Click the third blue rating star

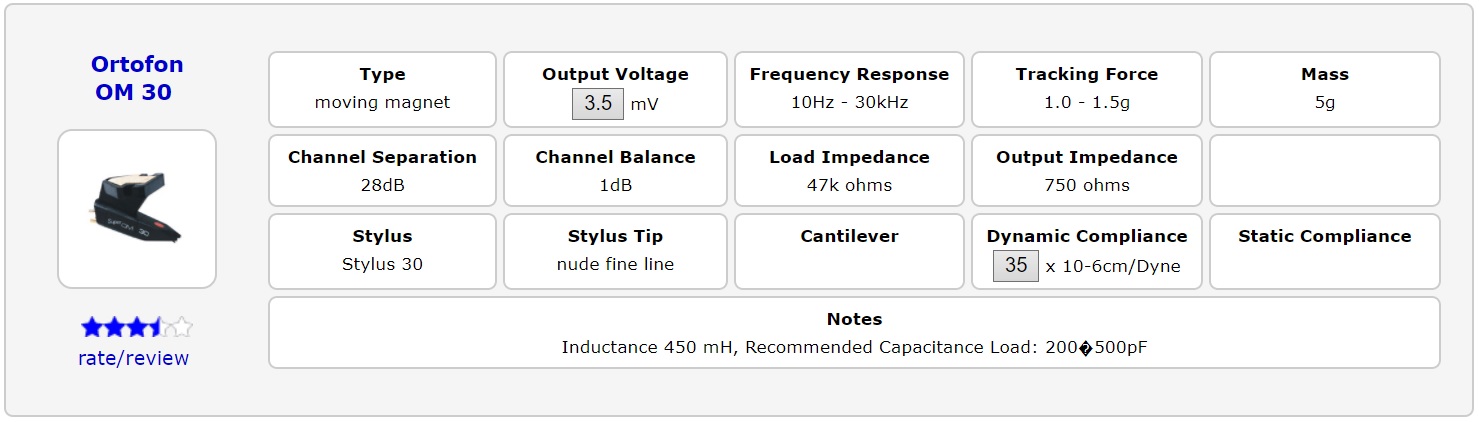click(x=136, y=327)
